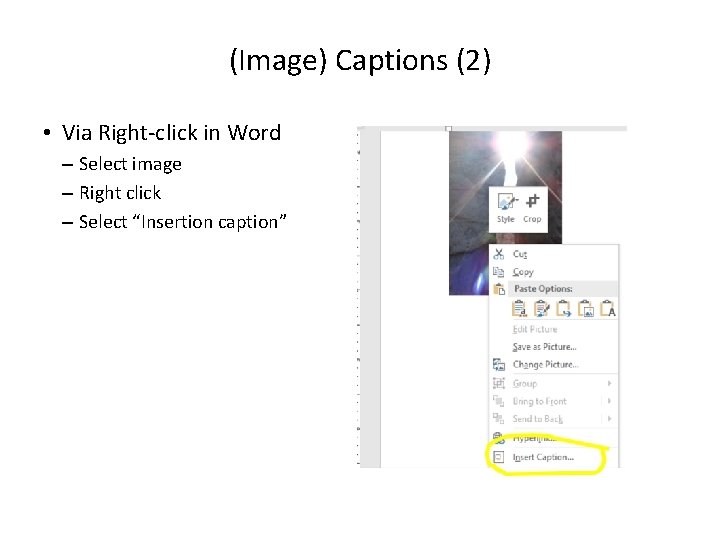Click the Change Picture icon

499,365
